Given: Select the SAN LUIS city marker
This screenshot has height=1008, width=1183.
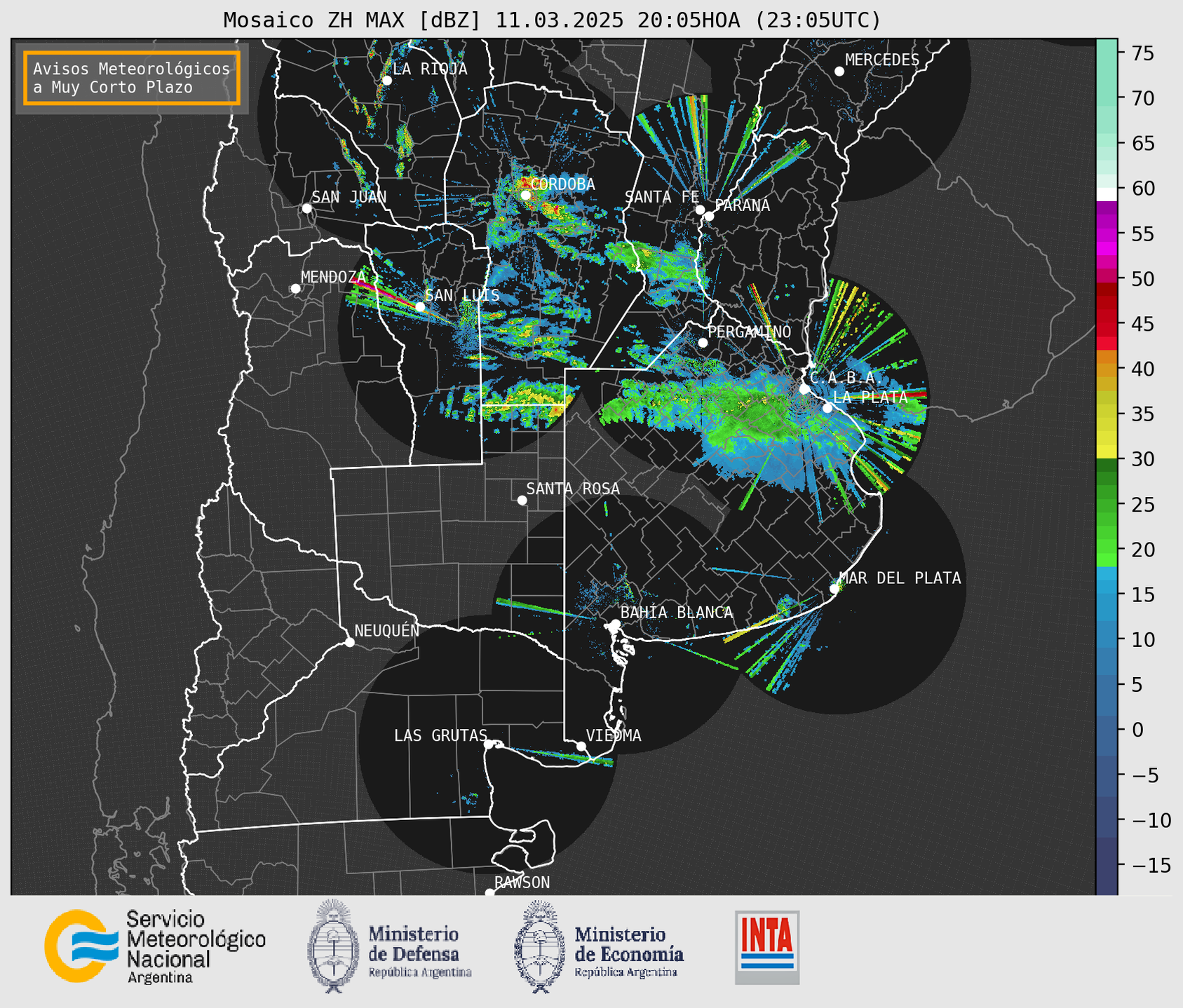Looking at the screenshot, I should tap(420, 307).
